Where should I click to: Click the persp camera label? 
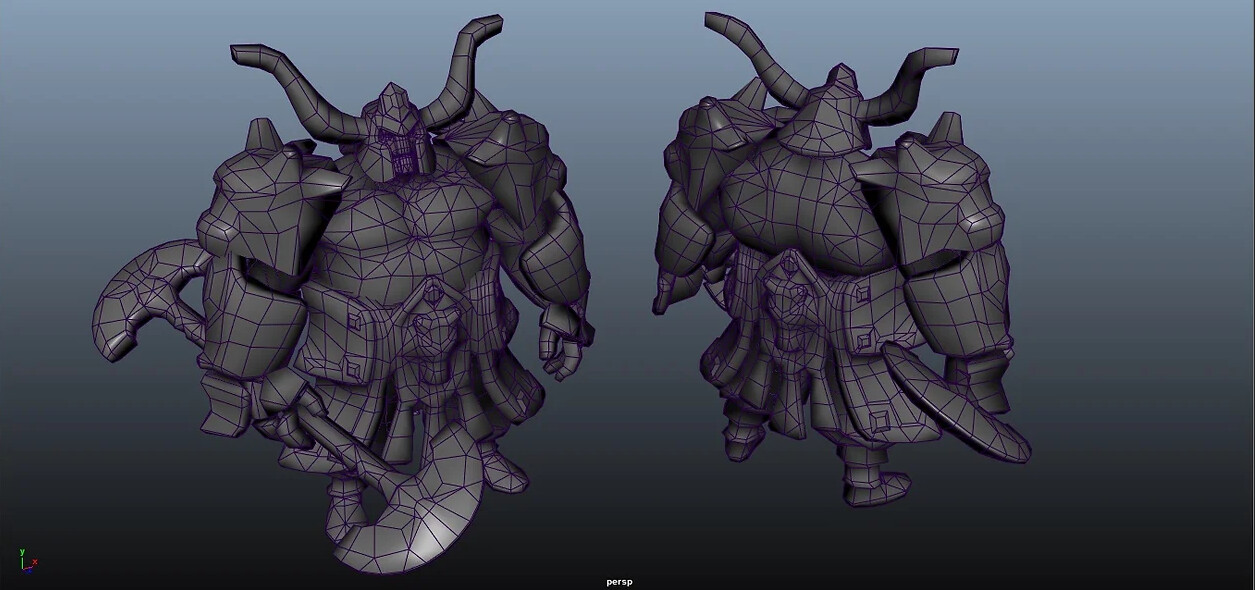tap(619, 582)
